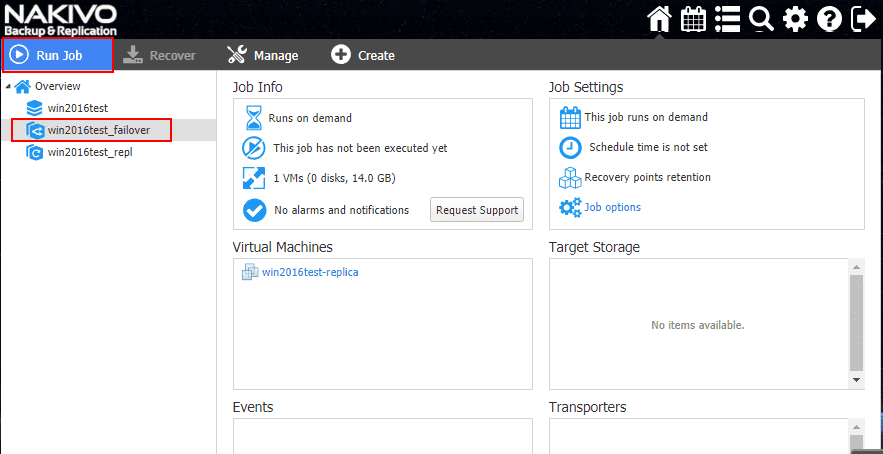883x454 pixels.
Task: Open the Manage menu
Action: pos(262,55)
